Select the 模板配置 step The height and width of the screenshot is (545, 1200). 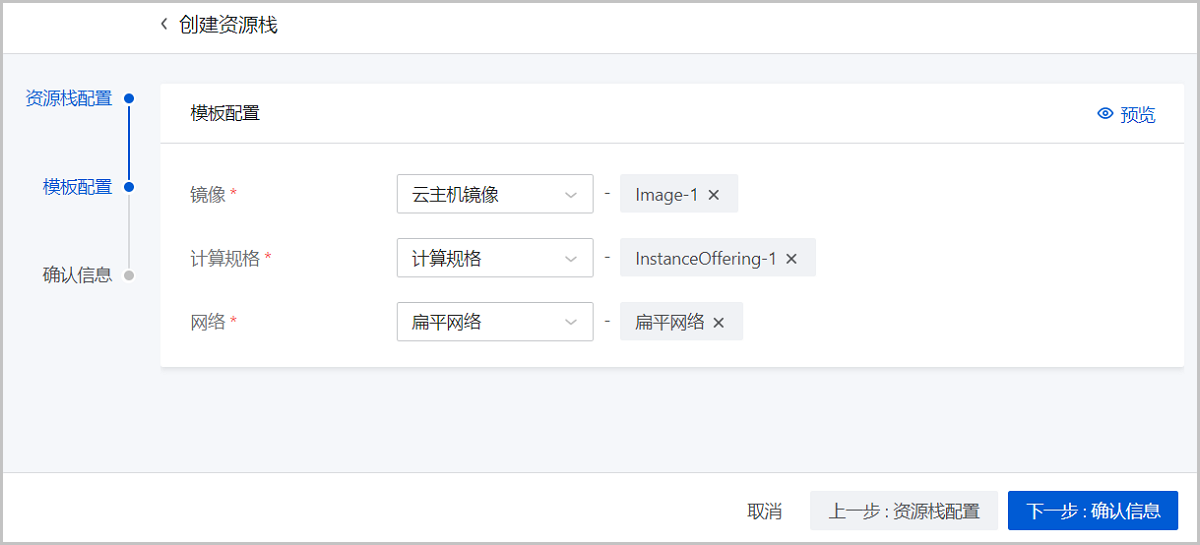pyautogui.click(x=77, y=187)
